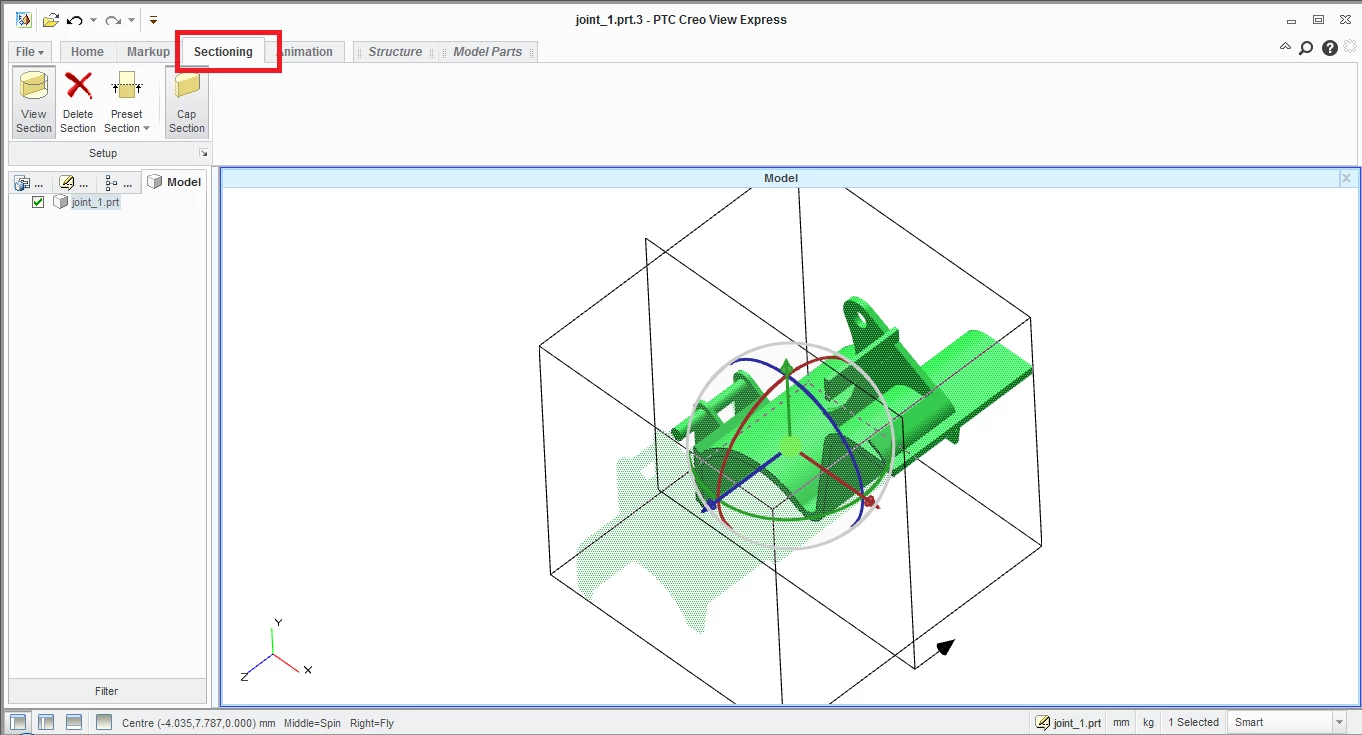1362x735 pixels.
Task: Expand the Undo history dropdown
Action: pyautogui.click(x=93, y=20)
